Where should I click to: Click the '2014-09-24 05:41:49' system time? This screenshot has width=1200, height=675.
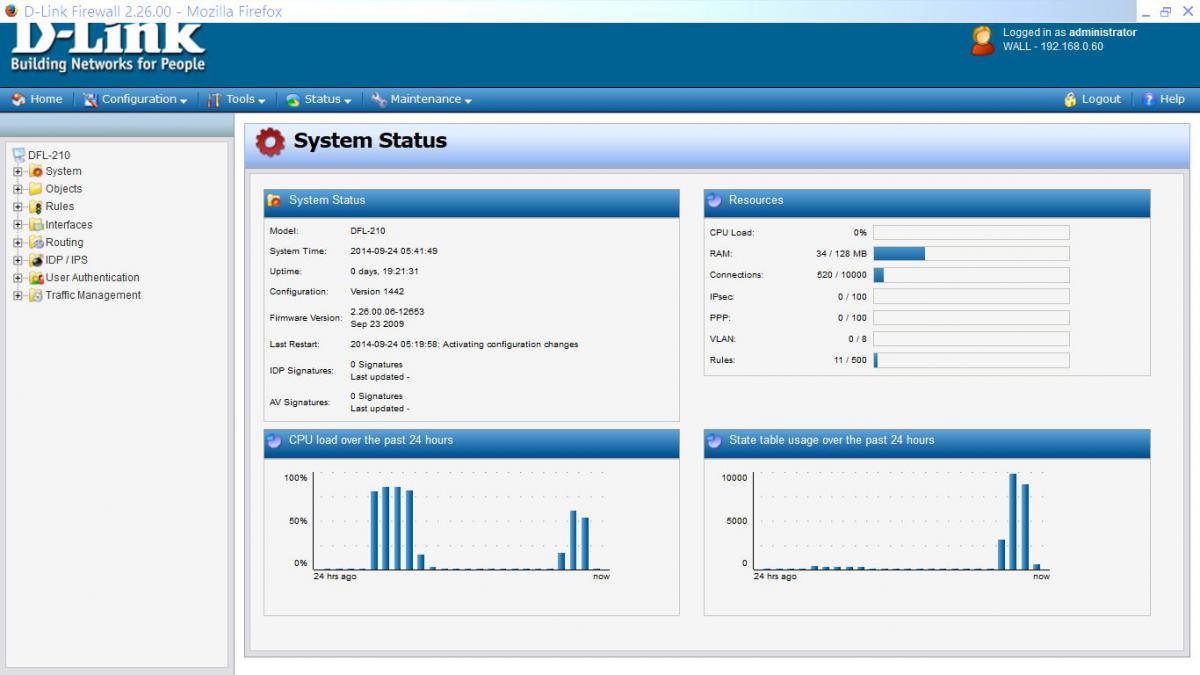[x=394, y=251]
